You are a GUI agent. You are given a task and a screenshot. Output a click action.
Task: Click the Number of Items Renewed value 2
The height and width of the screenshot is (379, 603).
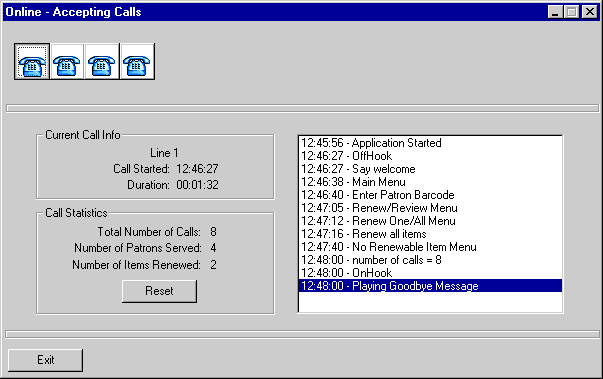pyautogui.click(x=213, y=265)
